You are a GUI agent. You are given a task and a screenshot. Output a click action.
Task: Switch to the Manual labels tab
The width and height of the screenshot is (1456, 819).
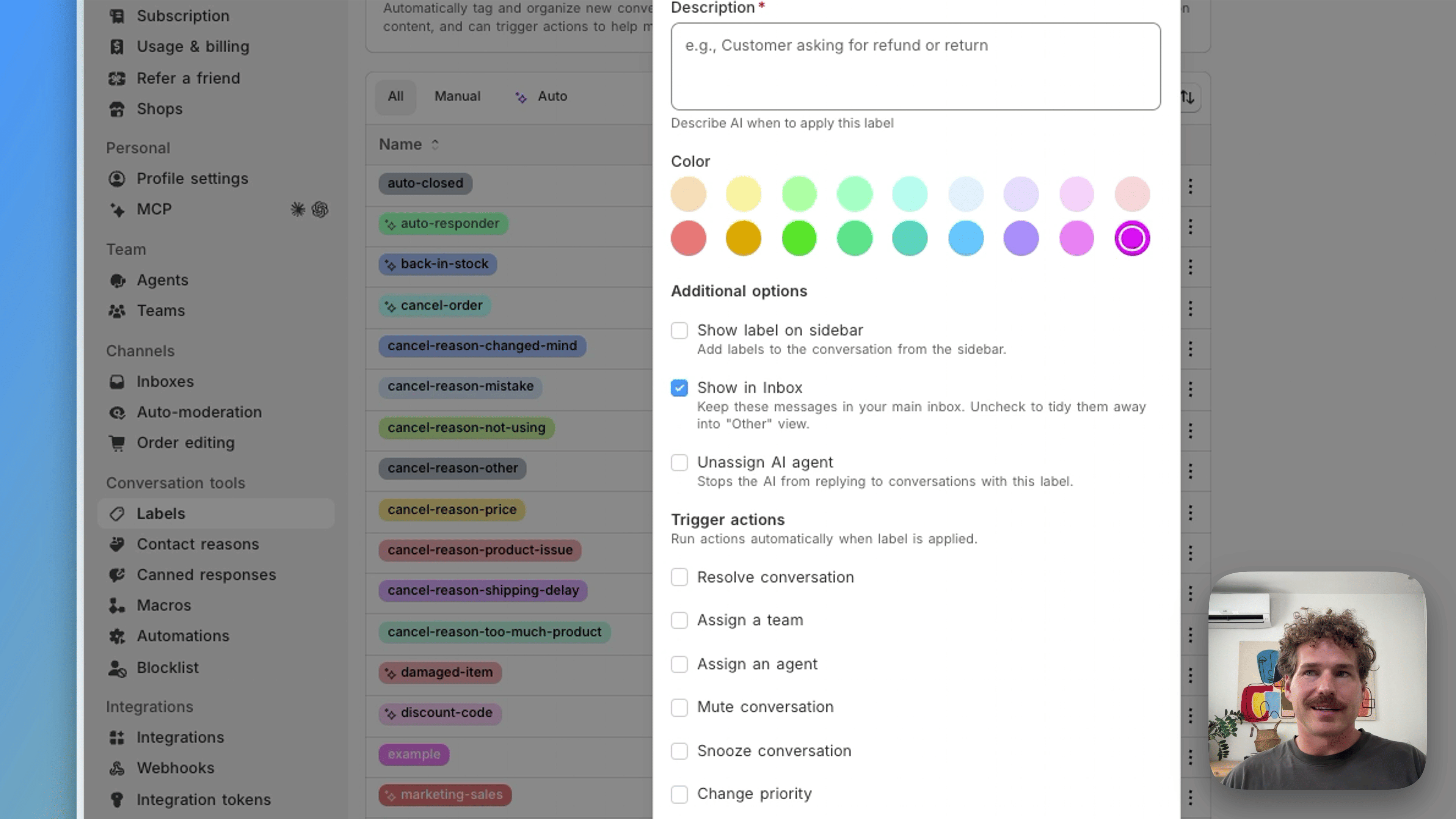457,97
